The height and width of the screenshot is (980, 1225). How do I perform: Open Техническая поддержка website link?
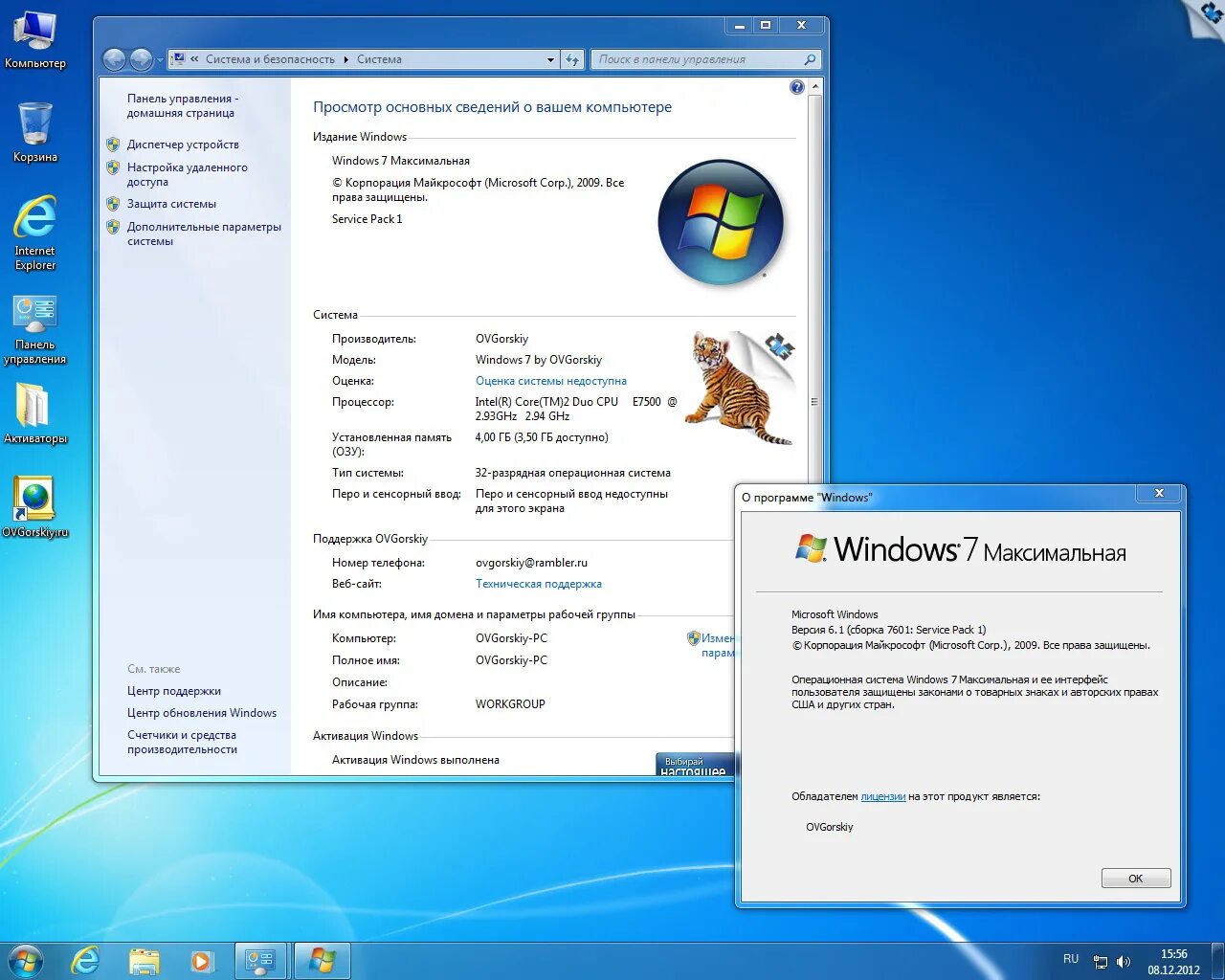(539, 584)
